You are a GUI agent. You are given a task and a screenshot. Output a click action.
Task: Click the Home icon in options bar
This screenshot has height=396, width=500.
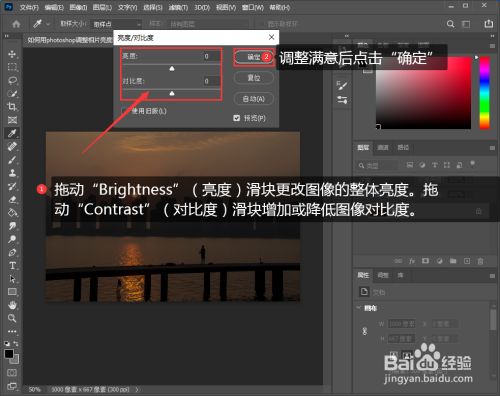point(16,24)
